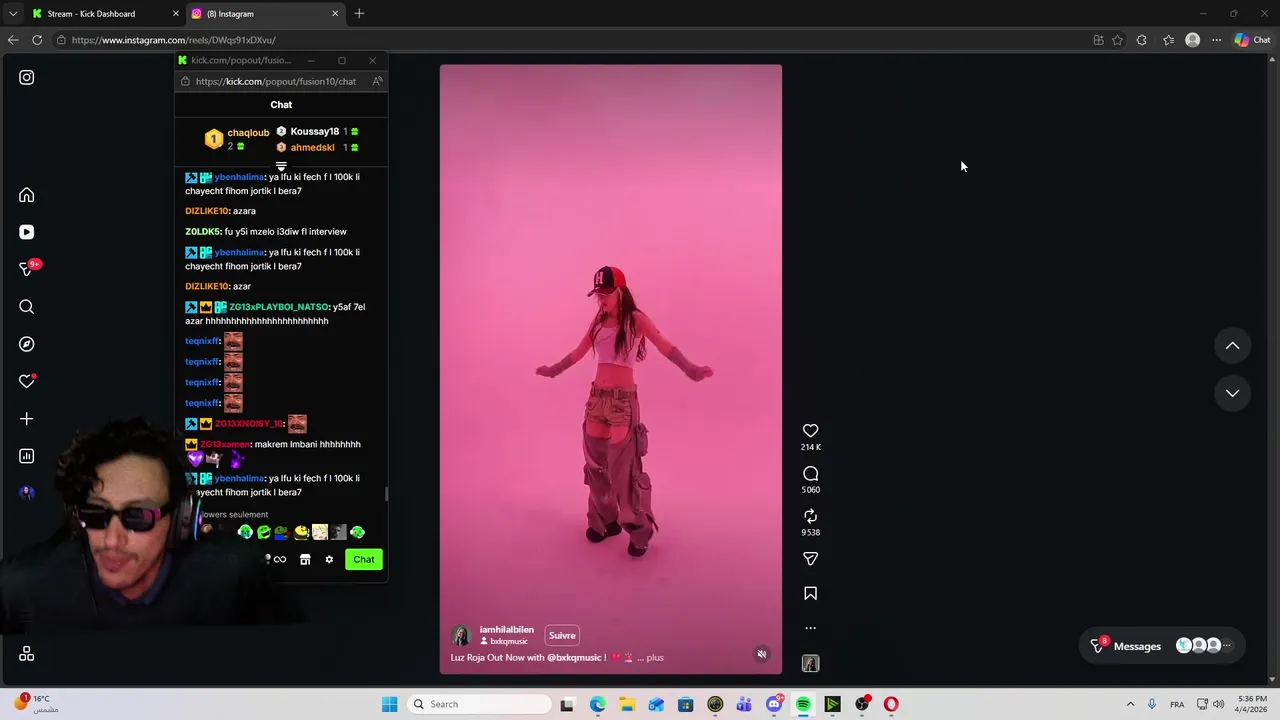The width and height of the screenshot is (1280, 720).
Task: Open iamhilalbilen profile link
Action: pos(506,630)
